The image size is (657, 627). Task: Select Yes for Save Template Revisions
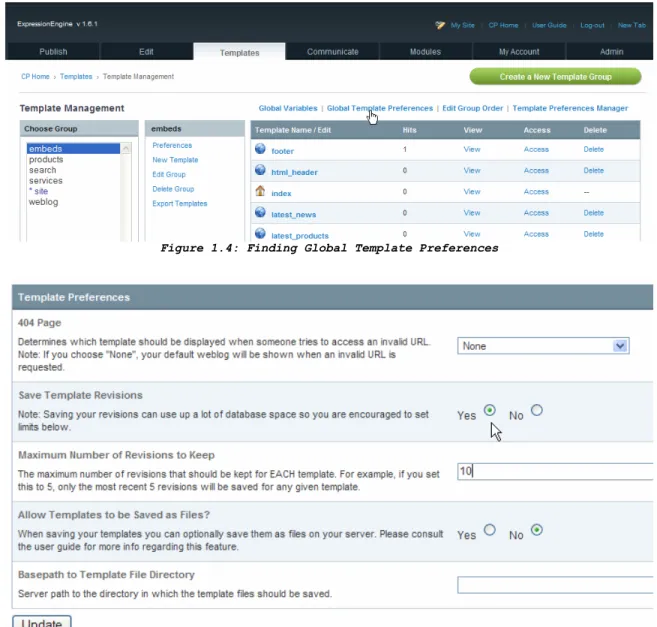point(489,410)
